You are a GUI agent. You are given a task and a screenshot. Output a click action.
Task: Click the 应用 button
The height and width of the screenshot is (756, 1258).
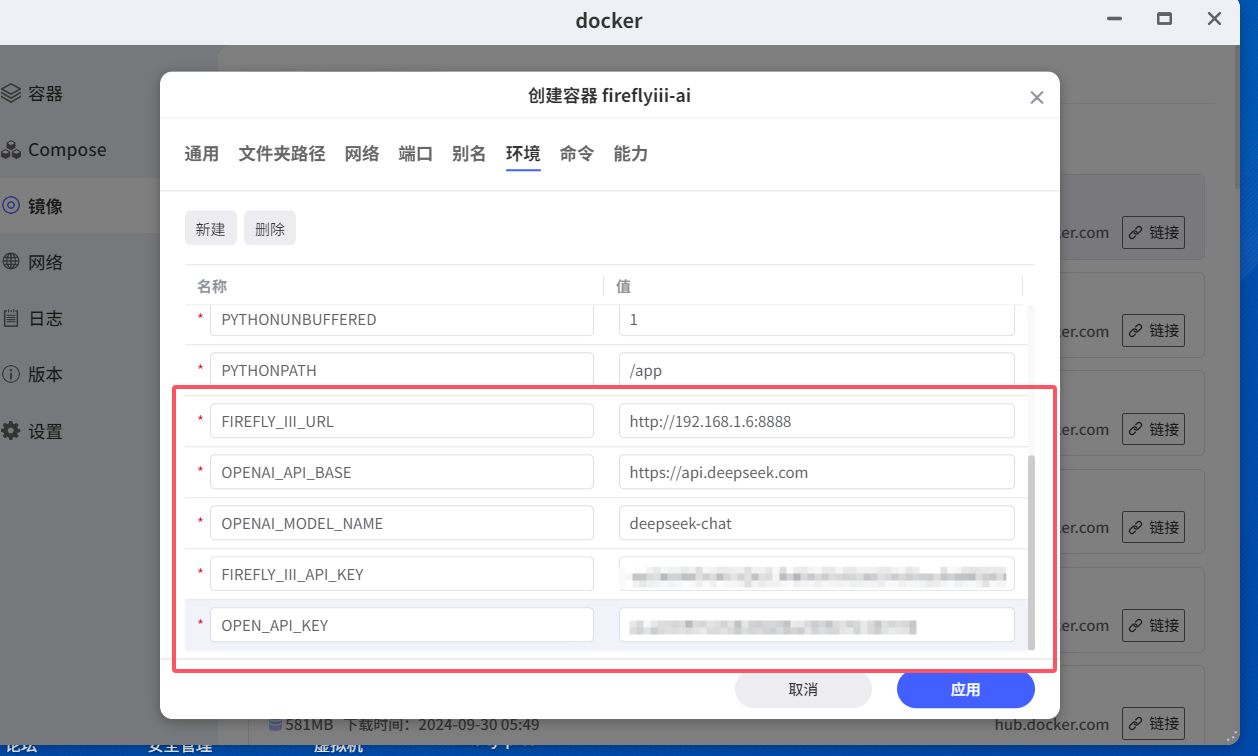tap(965, 689)
